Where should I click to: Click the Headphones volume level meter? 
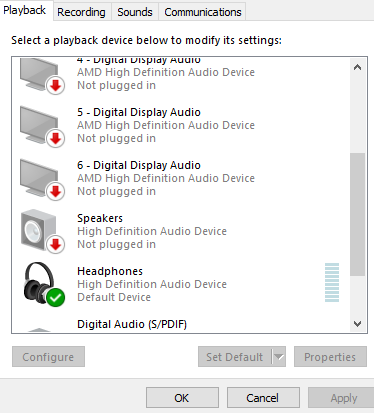pyautogui.click(x=332, y=283)
